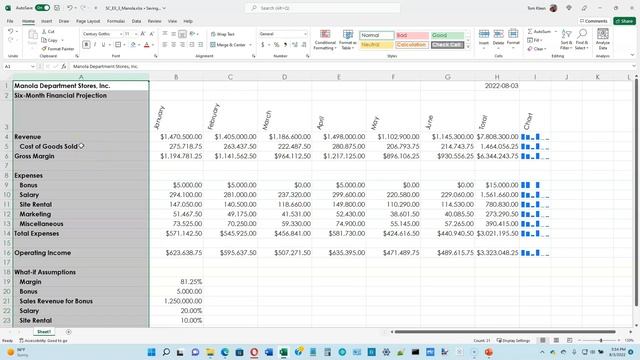
Task: Toggle the AutoSave switch
Action: pos(42,8)
